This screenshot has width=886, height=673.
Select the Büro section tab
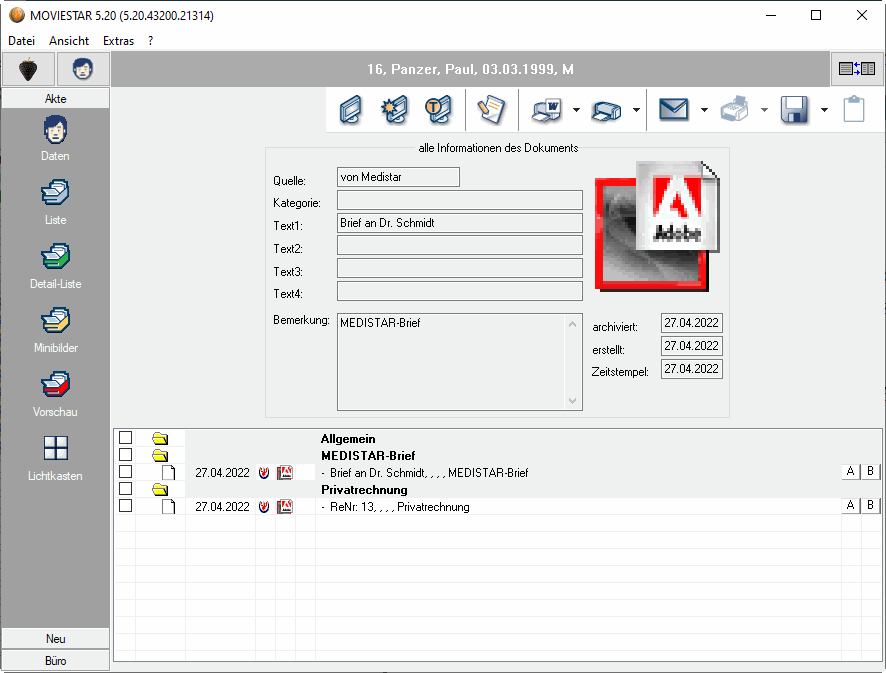coord(55,661)
